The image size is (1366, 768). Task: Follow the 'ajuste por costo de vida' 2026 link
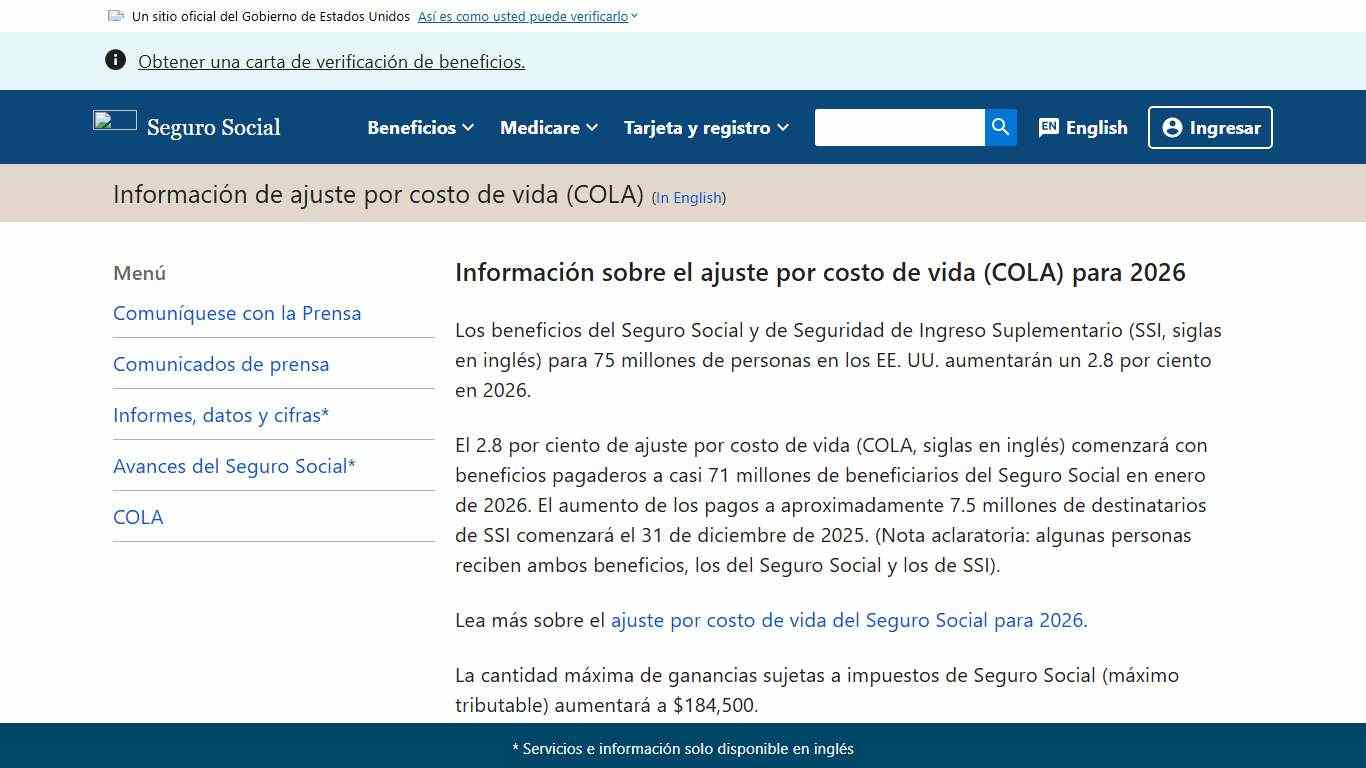(847, 620)
